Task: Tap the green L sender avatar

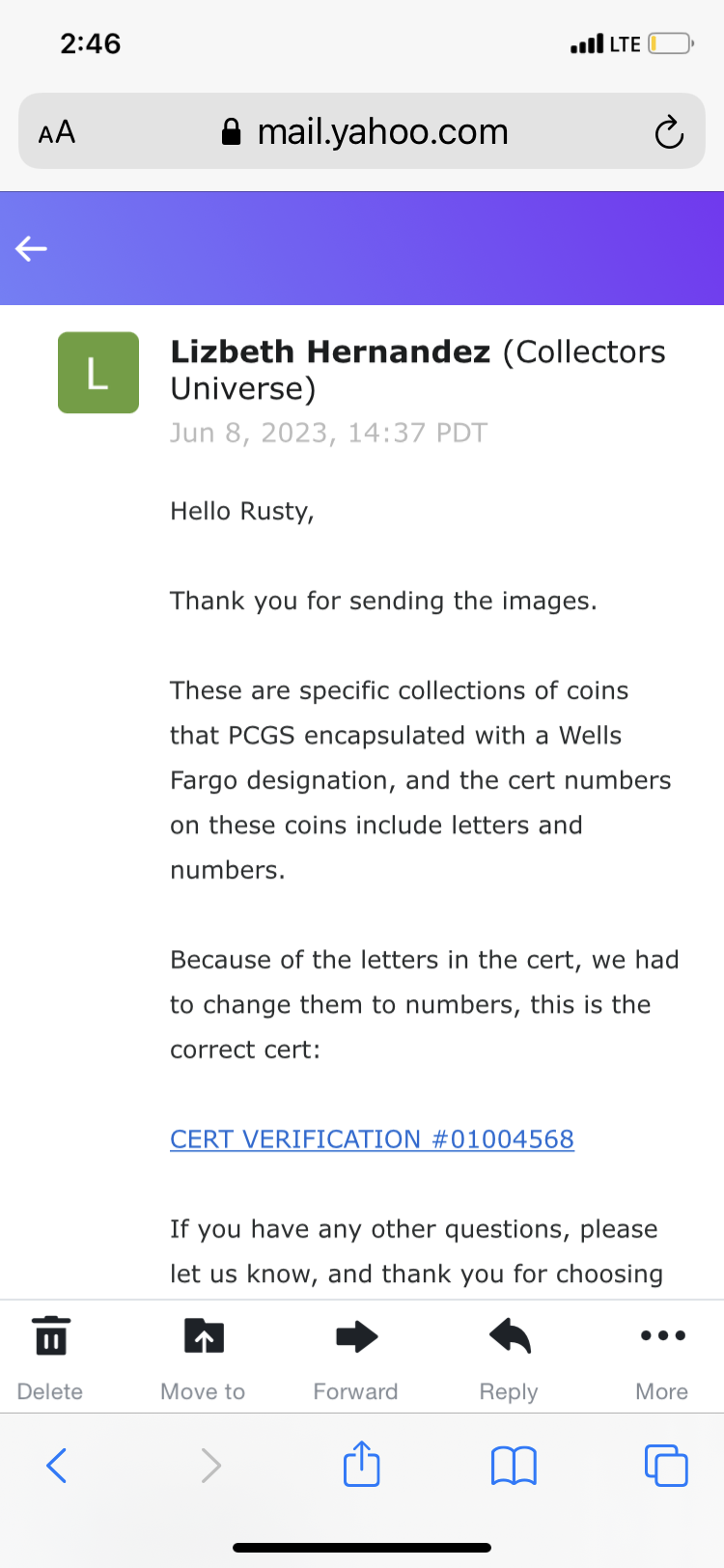Action: (98, 373)
